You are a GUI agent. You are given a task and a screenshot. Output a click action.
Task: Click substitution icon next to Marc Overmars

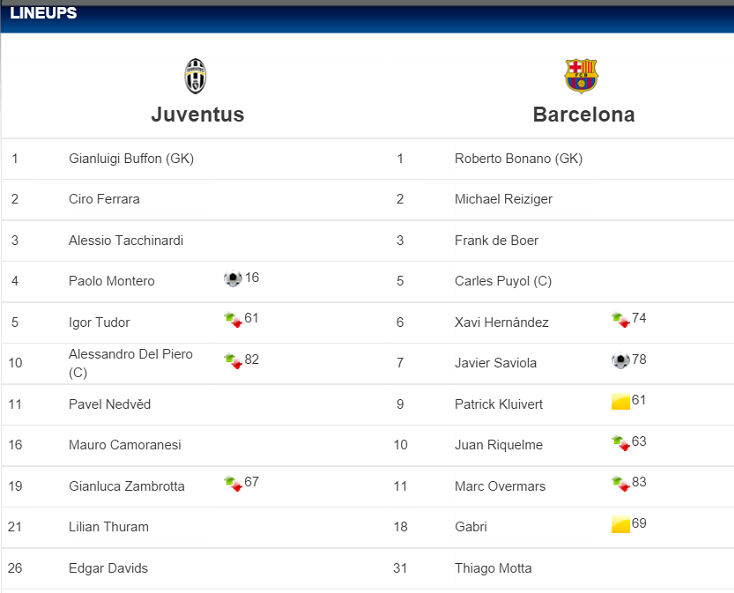click(x=620, y=484)
